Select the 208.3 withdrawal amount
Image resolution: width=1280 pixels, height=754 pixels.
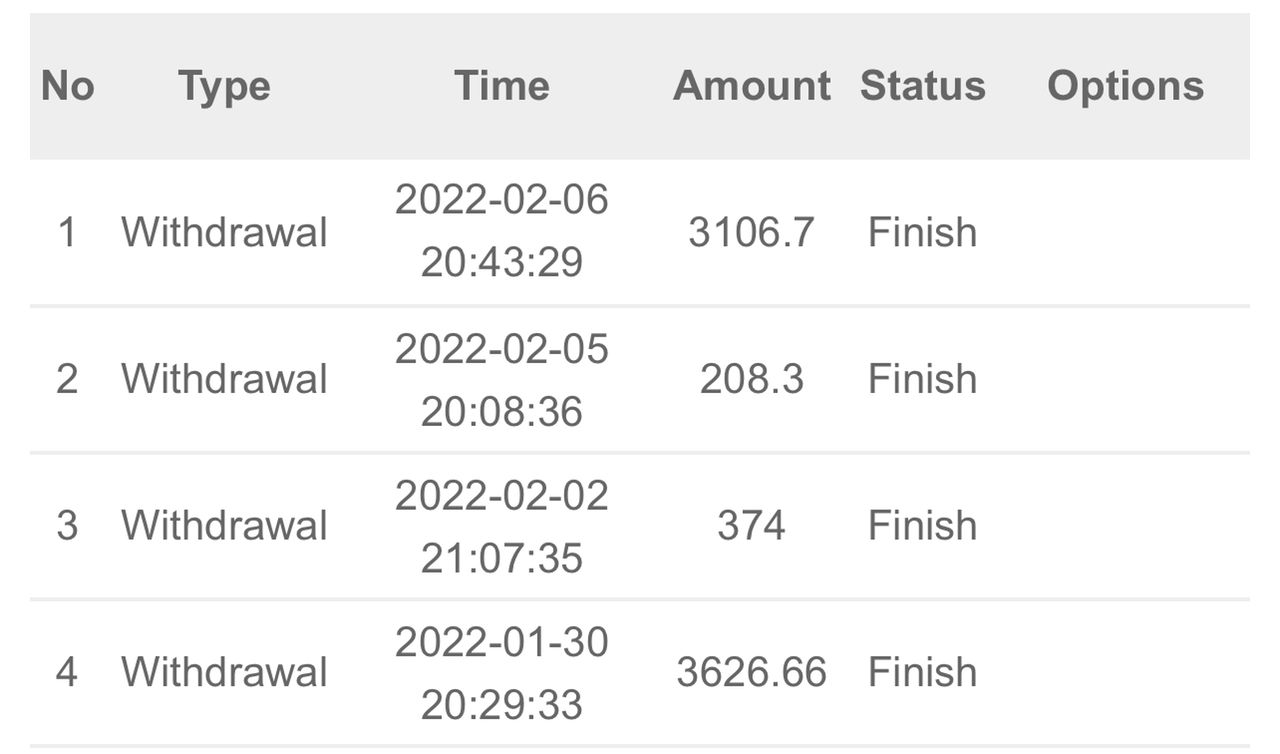[751, 379]
